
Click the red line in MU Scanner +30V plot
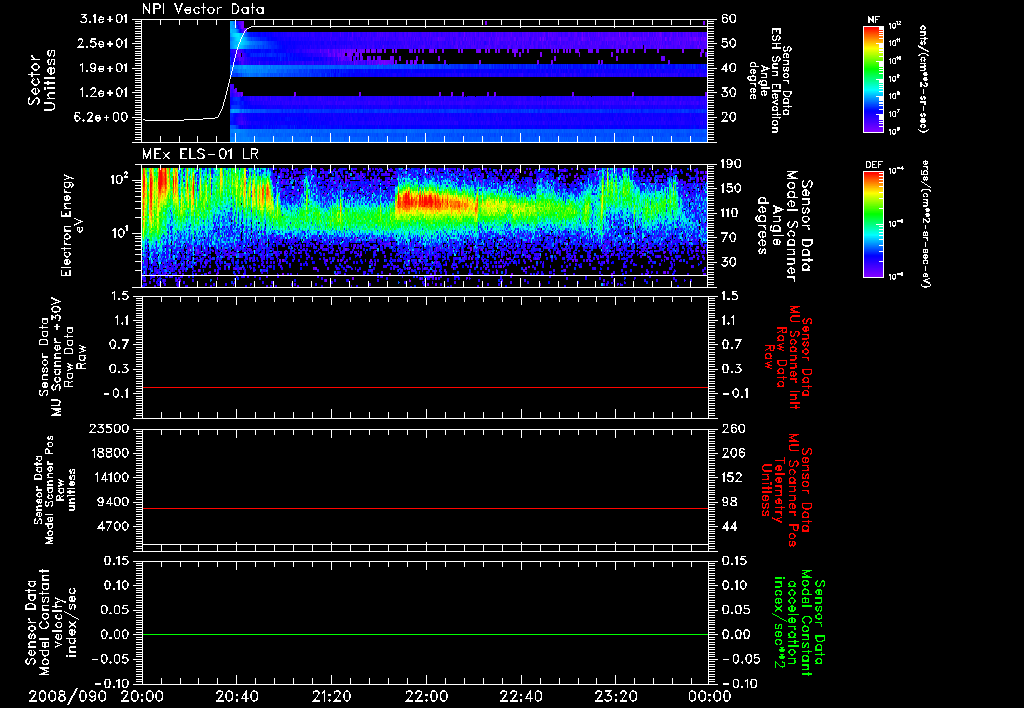click(x=425, y=388)
